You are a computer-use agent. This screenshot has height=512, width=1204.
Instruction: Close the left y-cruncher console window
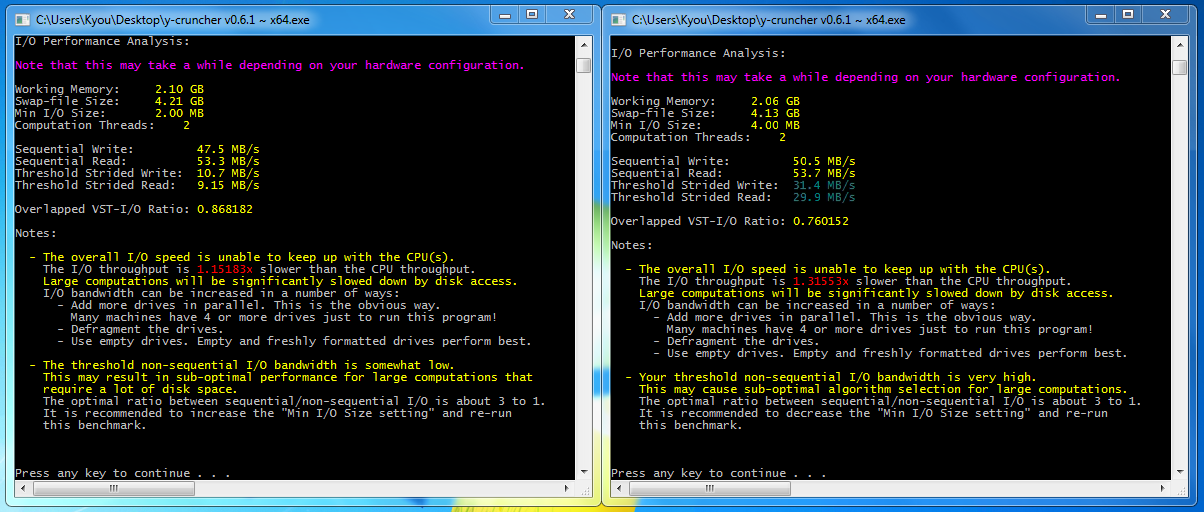point(568,15)
